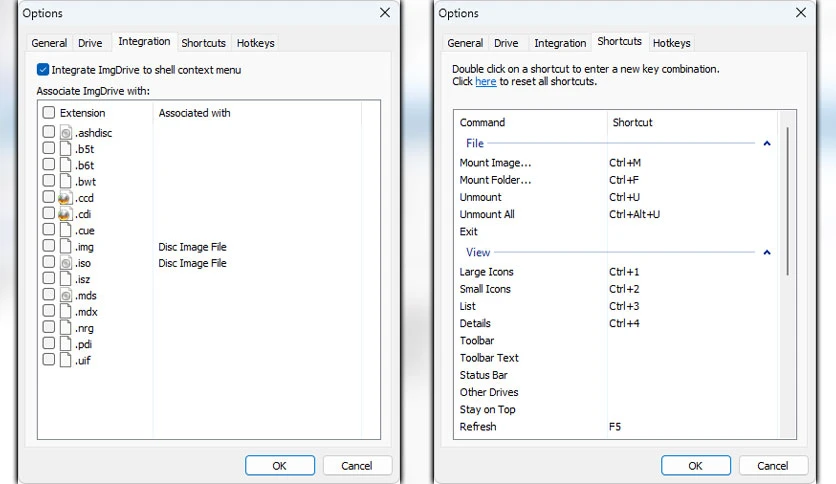The height and width of the screenshot is (484, 836).
Task: Collapse the View shortcuts group
Action: tap(767, 252)
